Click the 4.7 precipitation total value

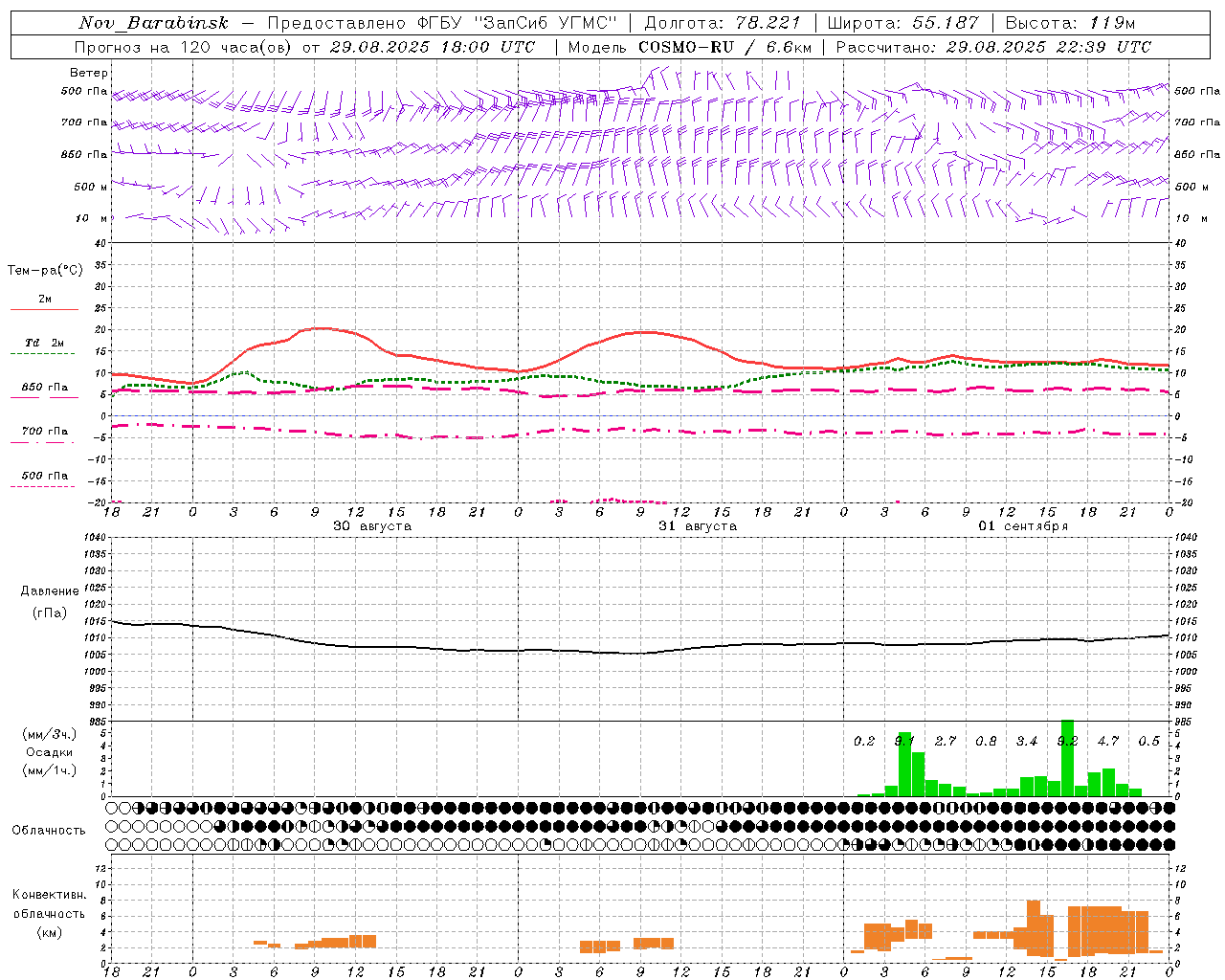[1108, 741]
